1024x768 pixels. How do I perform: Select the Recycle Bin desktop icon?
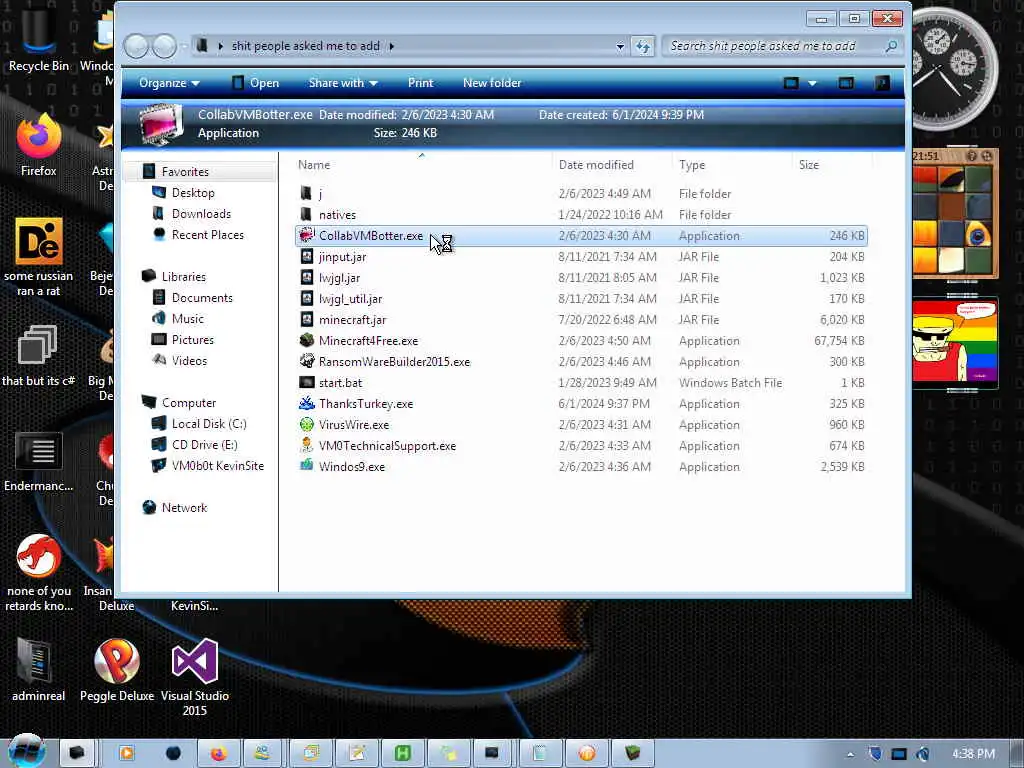click(39, 40)
